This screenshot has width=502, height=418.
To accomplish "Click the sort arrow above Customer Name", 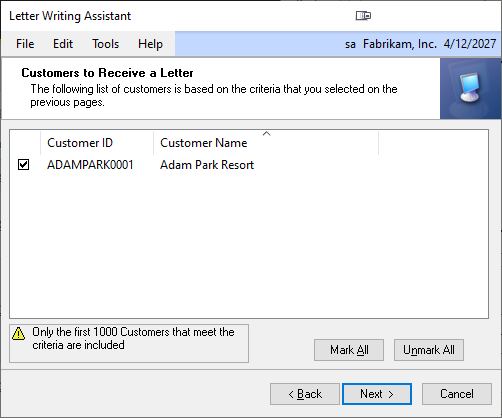I will (266, 134).
